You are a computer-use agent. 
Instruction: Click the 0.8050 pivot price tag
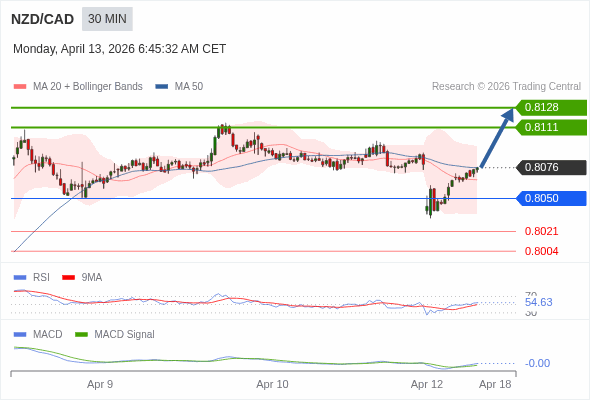click(x=551, y=198)
